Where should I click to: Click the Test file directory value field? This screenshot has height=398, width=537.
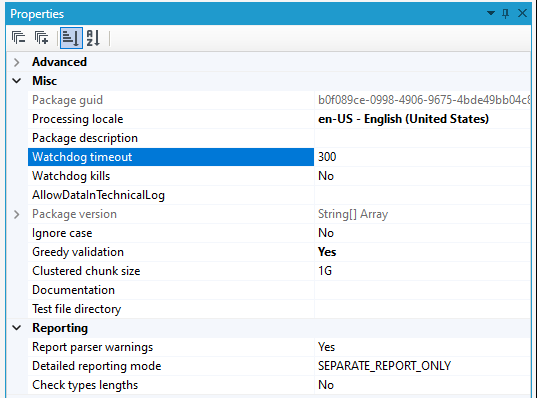422,309
